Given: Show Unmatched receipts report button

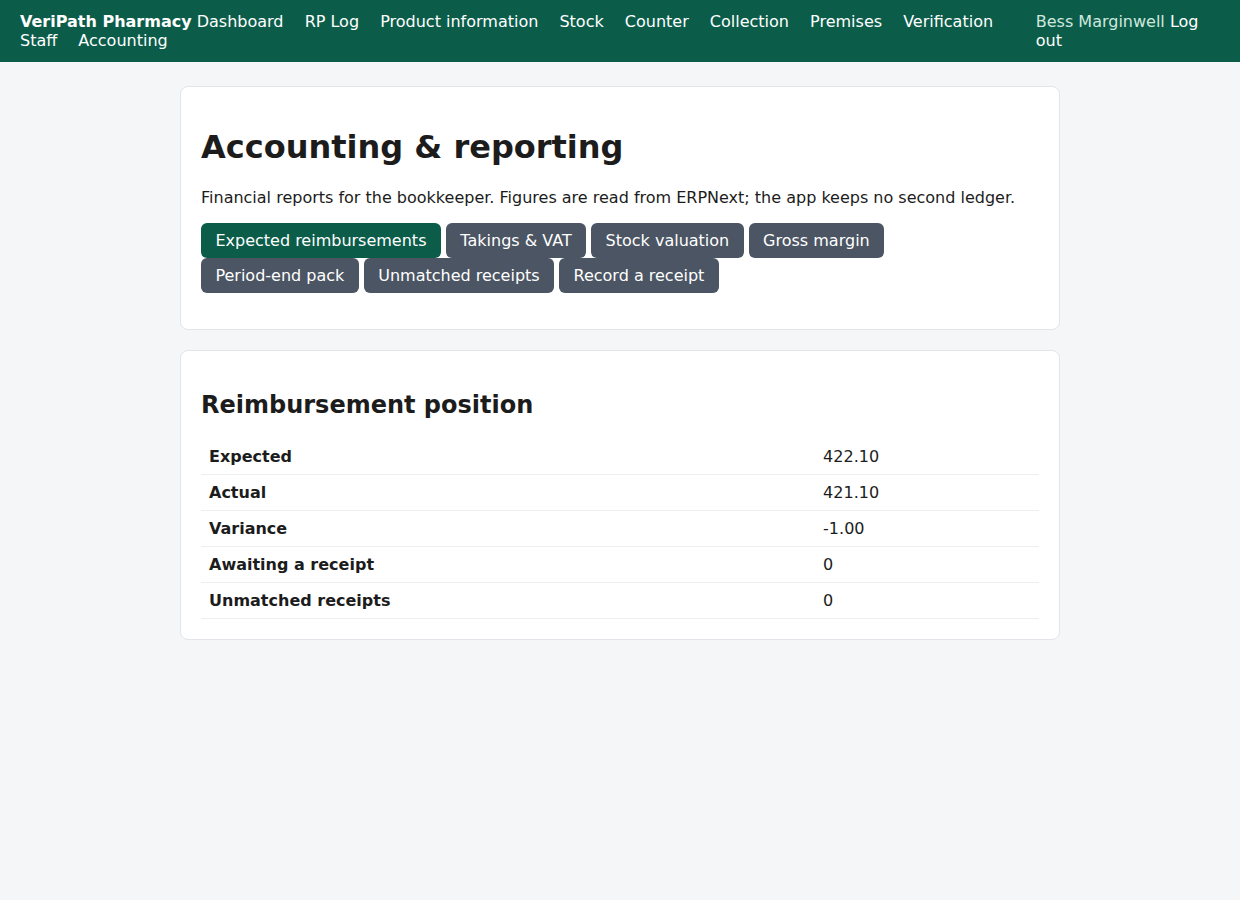Looking at the screenshot, I should point(459,275).
